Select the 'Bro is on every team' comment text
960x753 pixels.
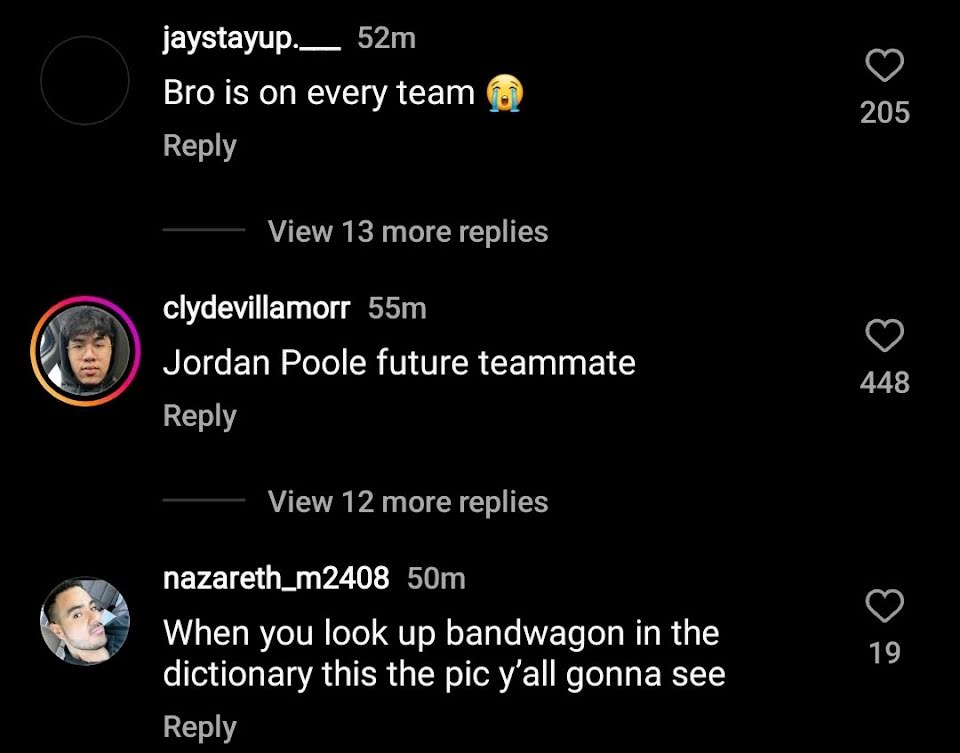343,93
